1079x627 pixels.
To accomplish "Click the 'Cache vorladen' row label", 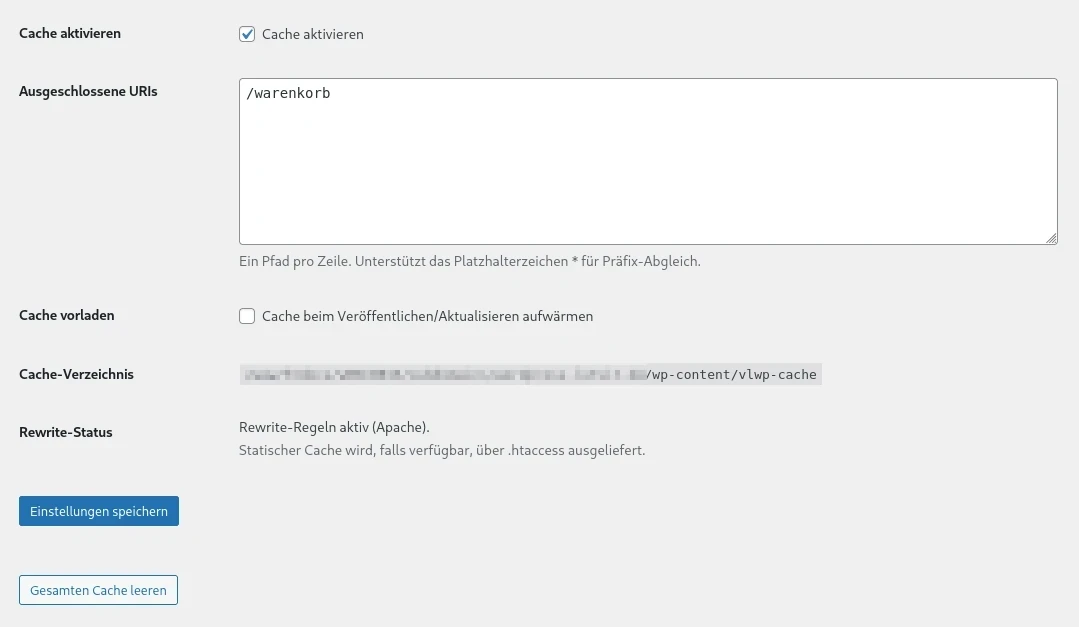I will point(66,315).
